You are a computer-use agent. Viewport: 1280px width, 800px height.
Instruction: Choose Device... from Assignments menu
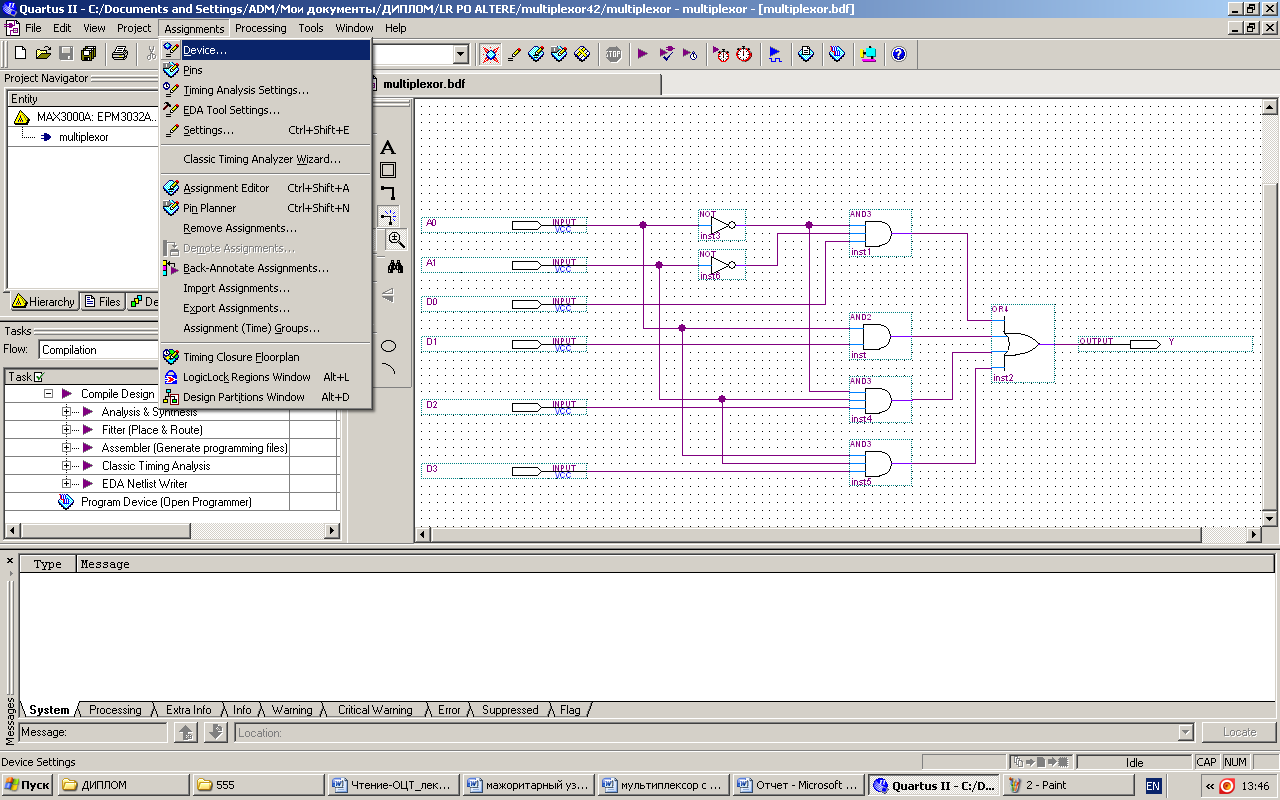click(x=266, y=50)
